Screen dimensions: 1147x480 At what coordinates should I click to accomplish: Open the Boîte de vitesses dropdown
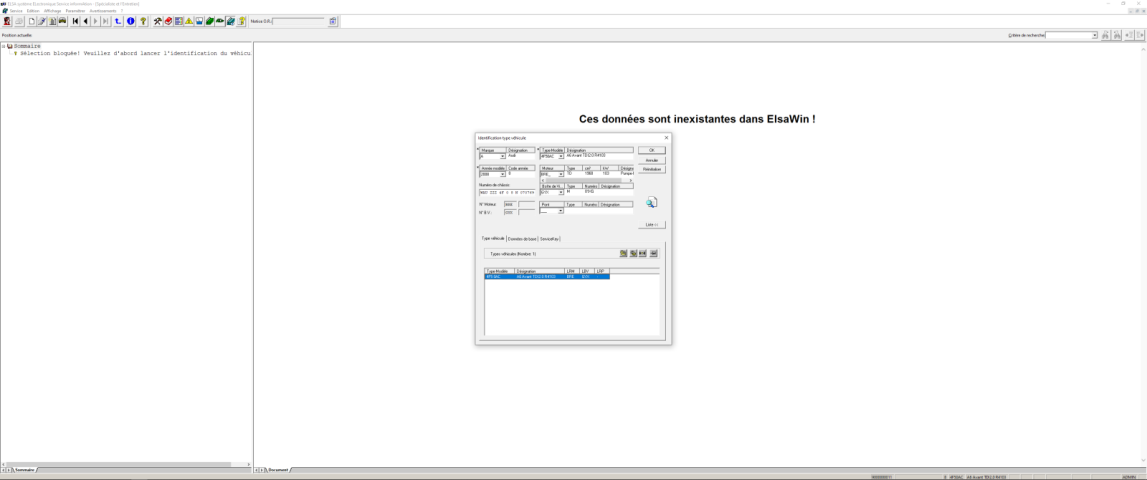561,192
